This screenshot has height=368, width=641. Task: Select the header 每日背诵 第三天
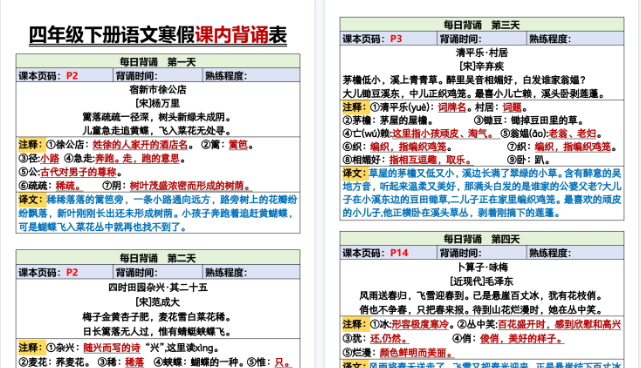[482, 25]
